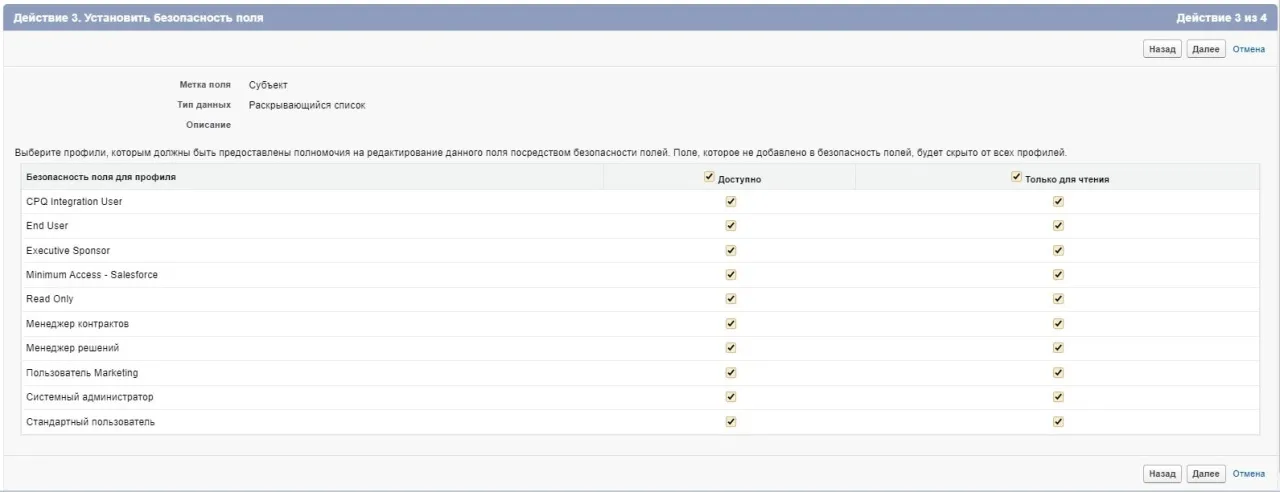Screen dimensions: 1280x492
Task: Toggle read-only for Менеджер решений
Action: tap(1058, 348)
